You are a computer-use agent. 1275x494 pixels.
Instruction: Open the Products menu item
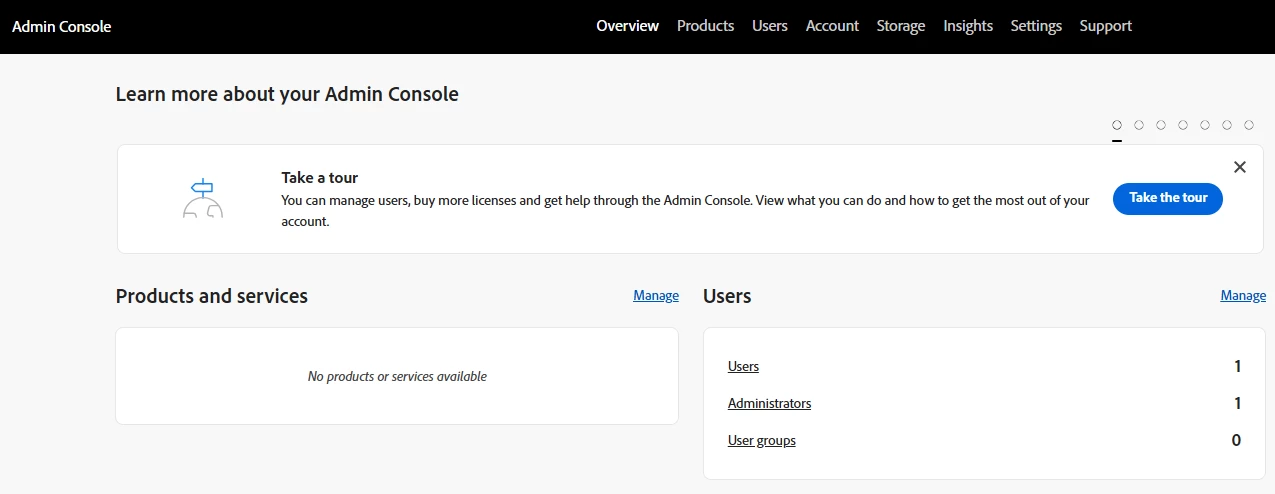point(705,26)
